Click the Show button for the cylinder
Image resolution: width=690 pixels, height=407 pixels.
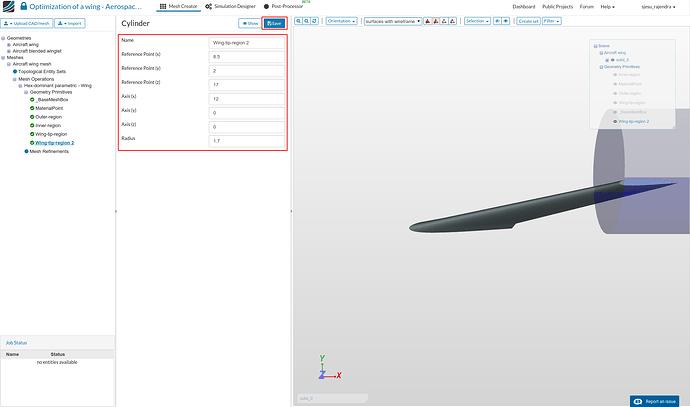(x=250, y=23)
